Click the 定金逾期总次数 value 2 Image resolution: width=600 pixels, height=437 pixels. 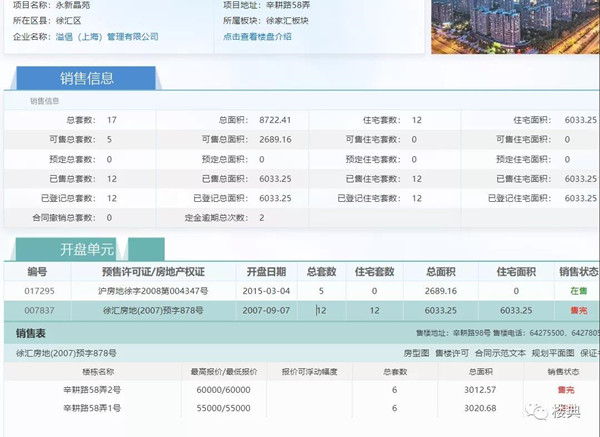click(262, 218)
